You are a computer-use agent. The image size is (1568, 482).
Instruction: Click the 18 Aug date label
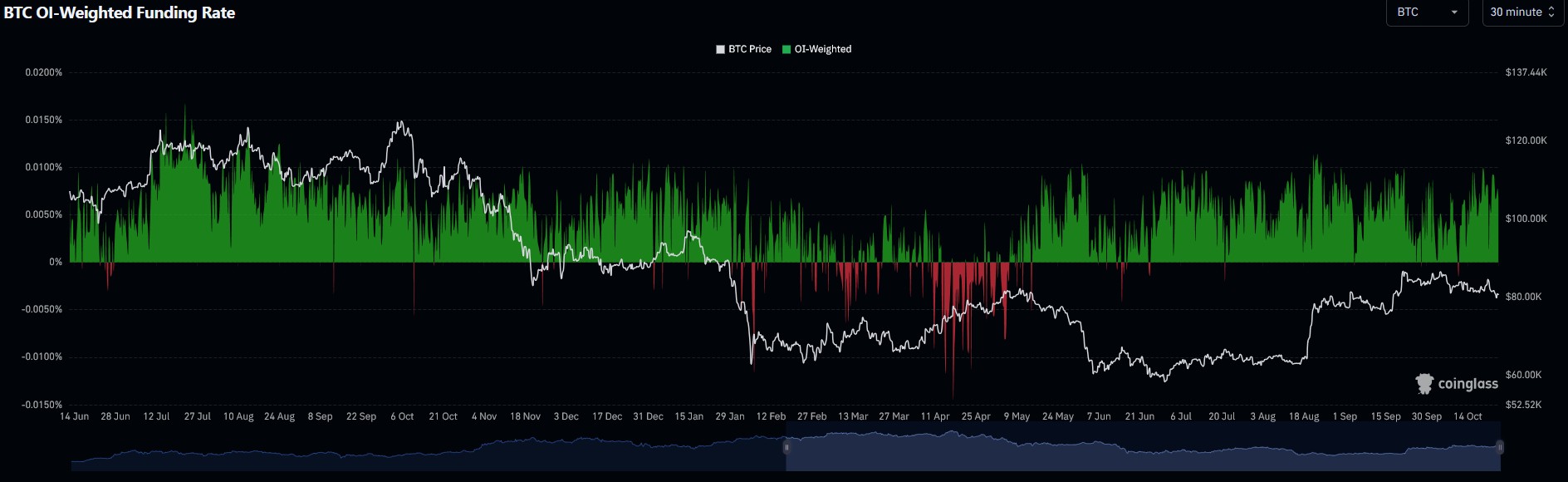point(1304,416)
